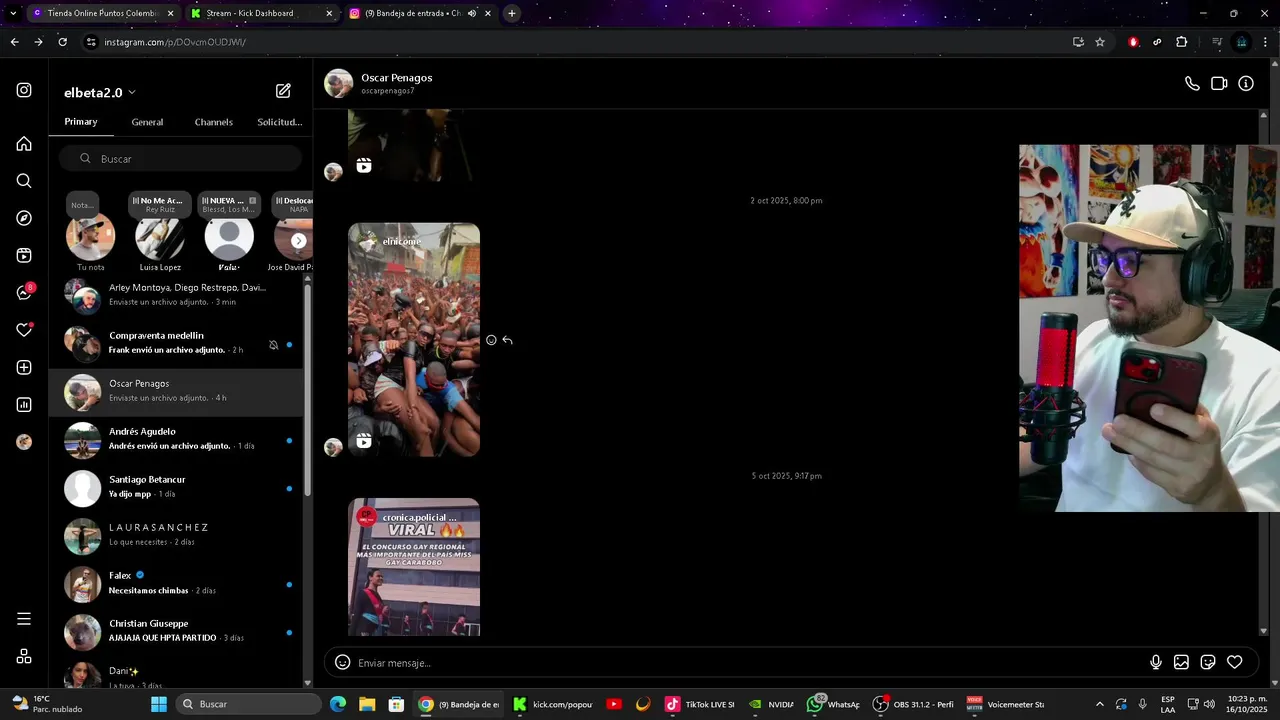
Task: Open the Oscar Penagos profile name in the header
Action: pyautogui.click(x=397, y=77)
